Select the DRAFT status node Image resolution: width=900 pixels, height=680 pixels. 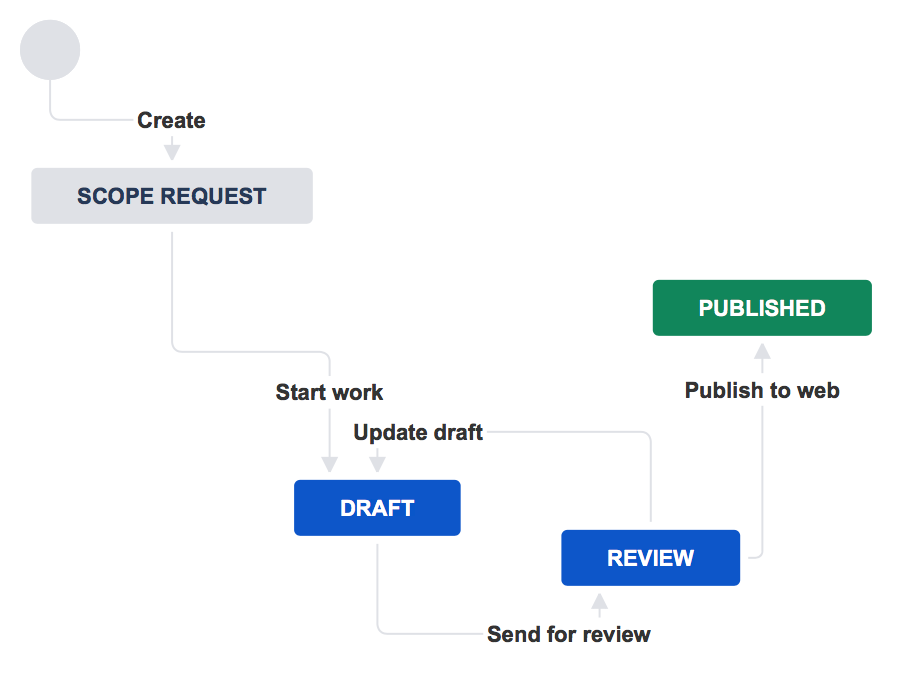tap(377, 507)
